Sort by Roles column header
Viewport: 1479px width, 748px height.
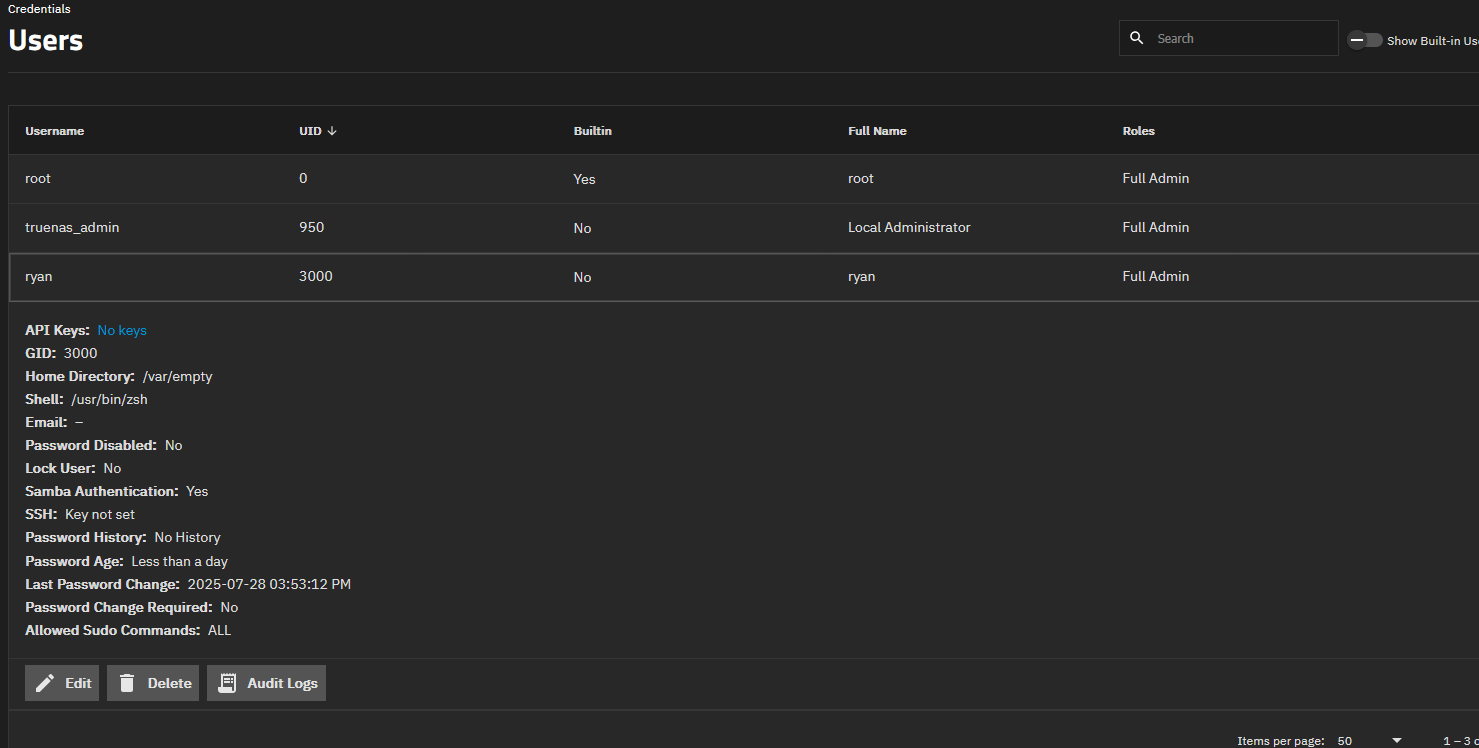pyautogui.click(x=1138, y=131)
